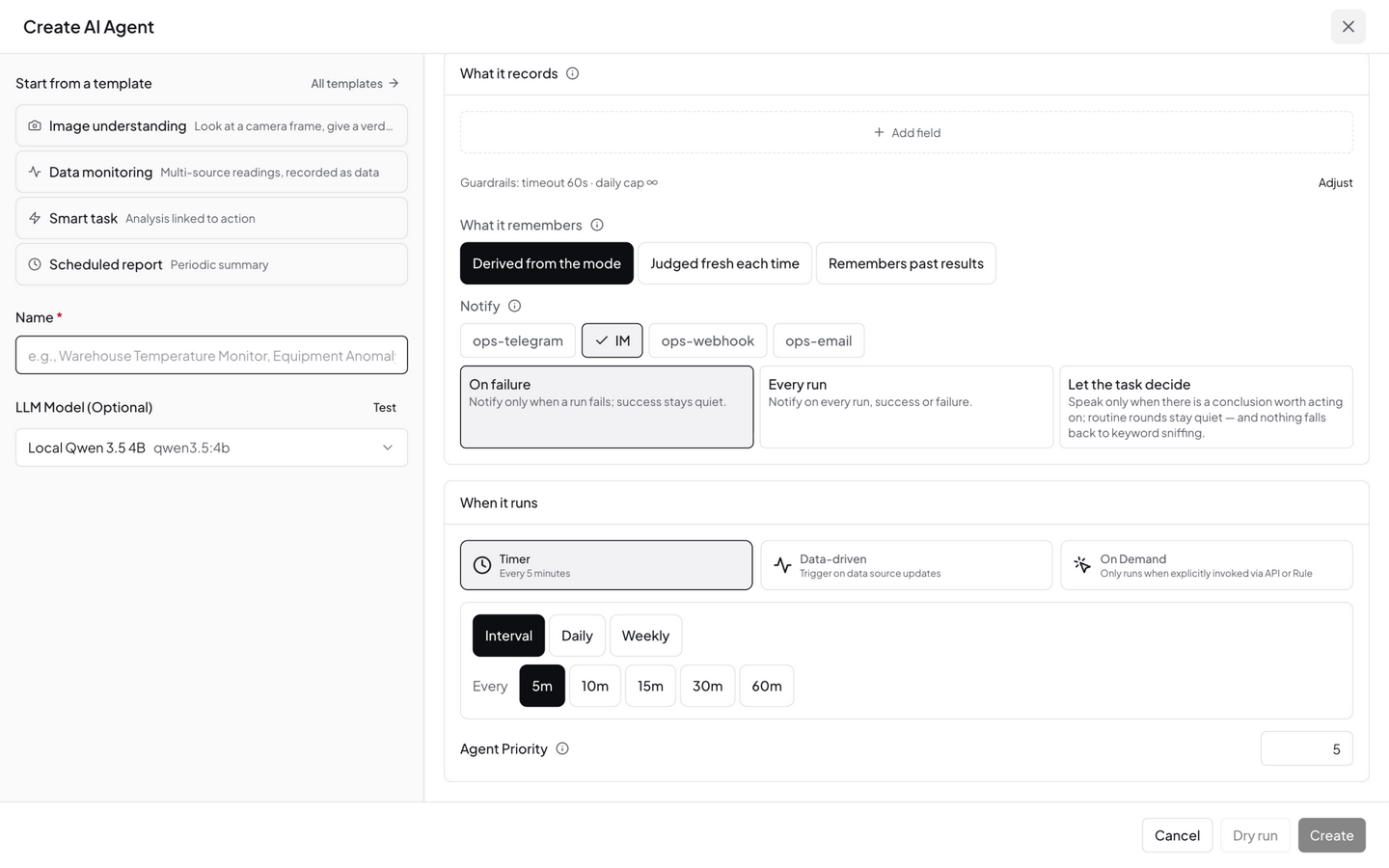
Task: Click the plus icon of Add field
Action: click(879, 132)
